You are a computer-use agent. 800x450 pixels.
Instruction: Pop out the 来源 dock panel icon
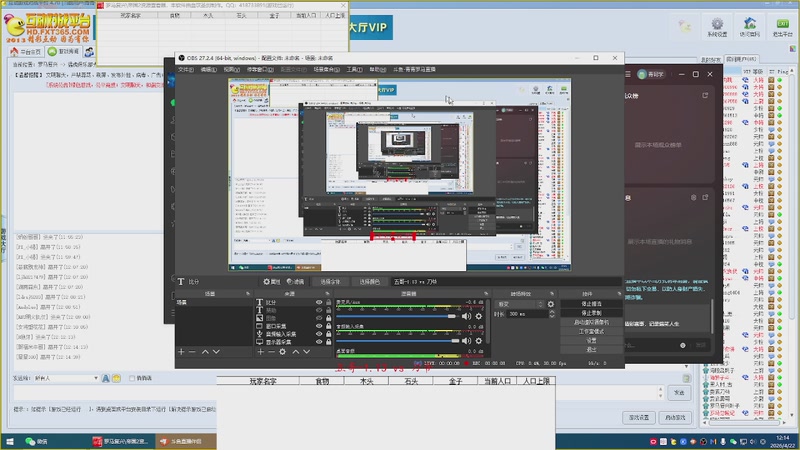327,294
